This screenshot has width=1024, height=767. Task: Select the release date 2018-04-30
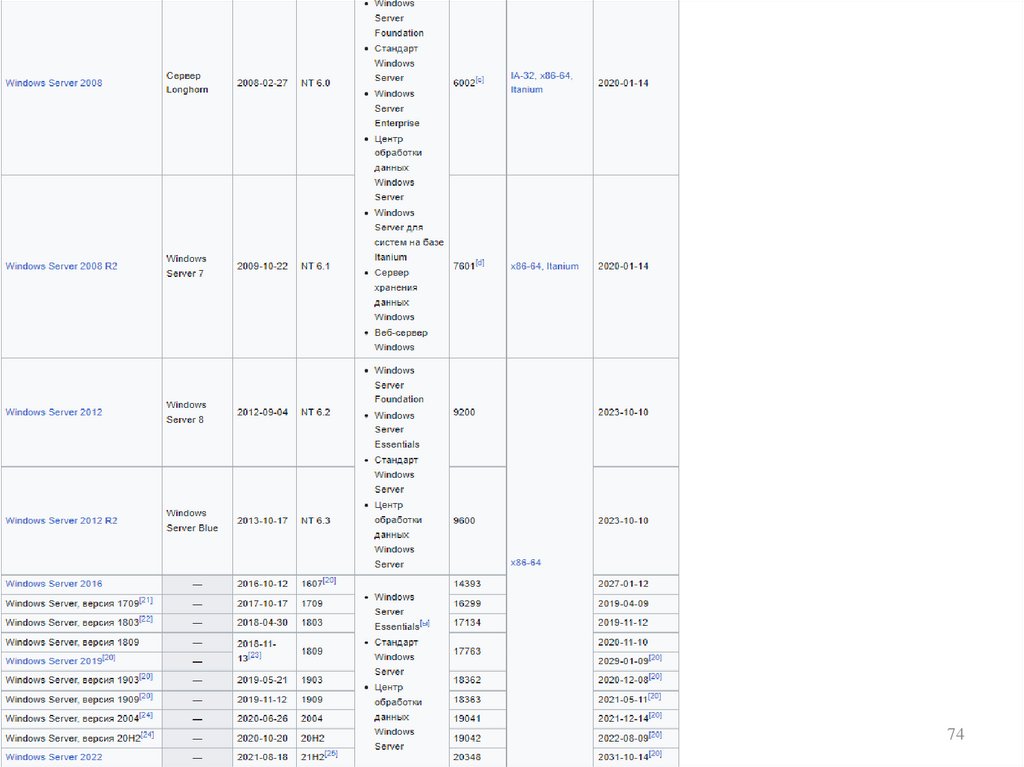263,623
